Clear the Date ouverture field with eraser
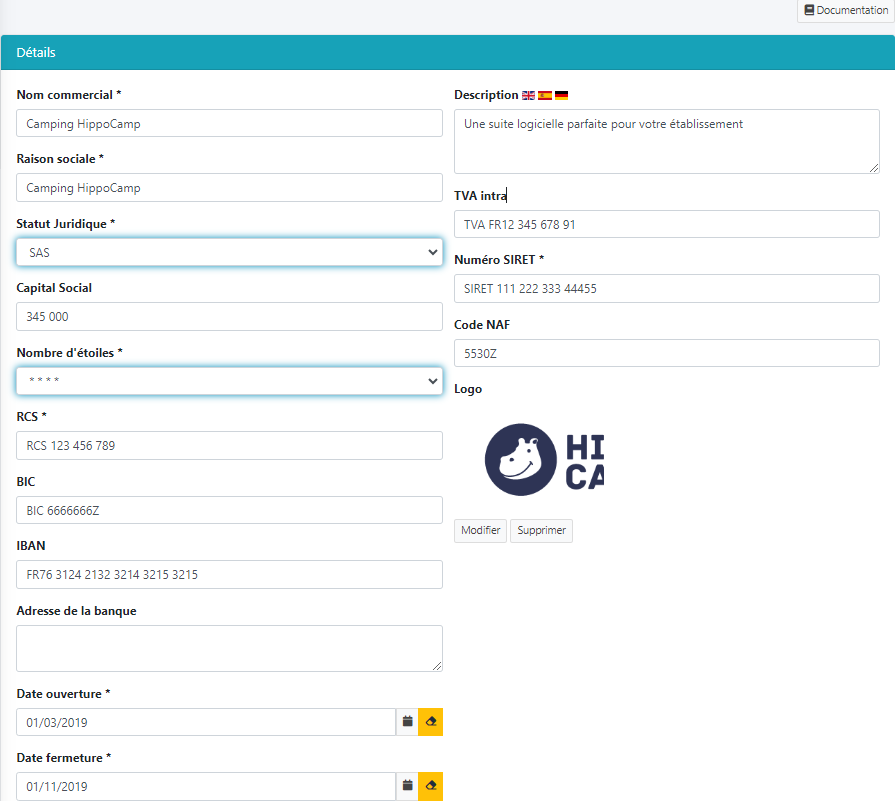The height and width of the screenshot is (801, 895). pos(431,722)
